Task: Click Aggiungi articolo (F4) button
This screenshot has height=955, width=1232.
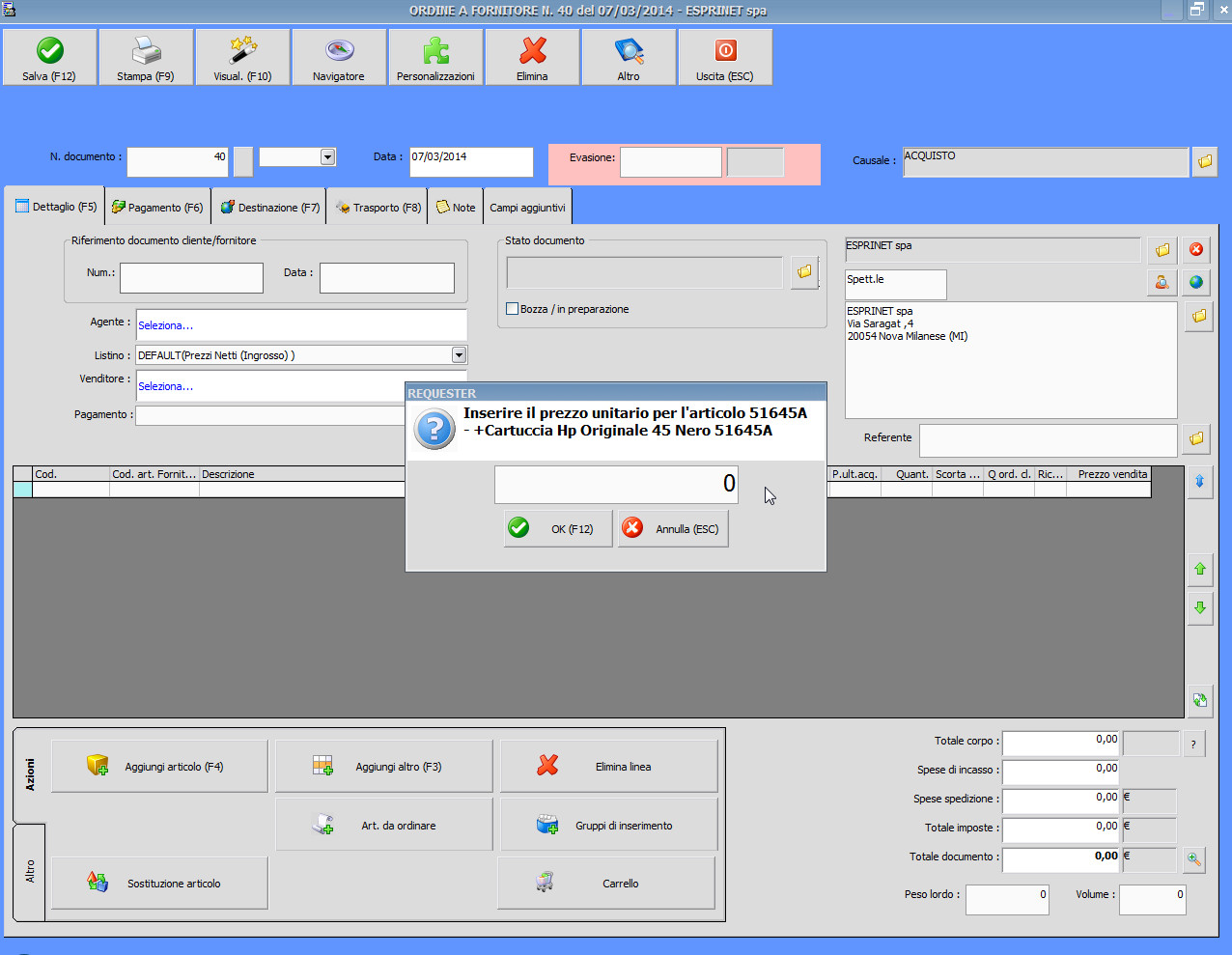Action: (159, 767)
